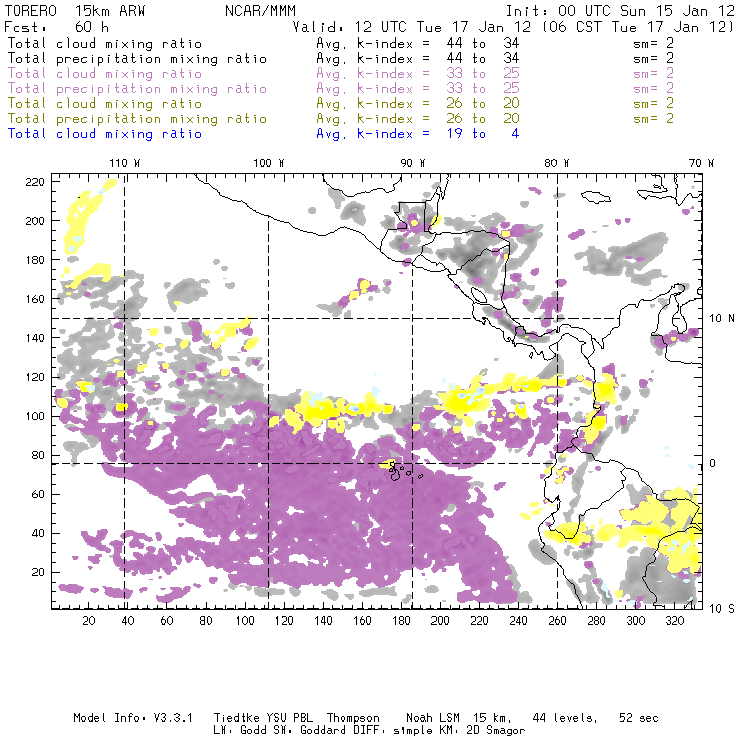Image resolution: width=740 pixels, height=740 pixels.
Task: Click the "44 levels," footer text
Action: 565,718
